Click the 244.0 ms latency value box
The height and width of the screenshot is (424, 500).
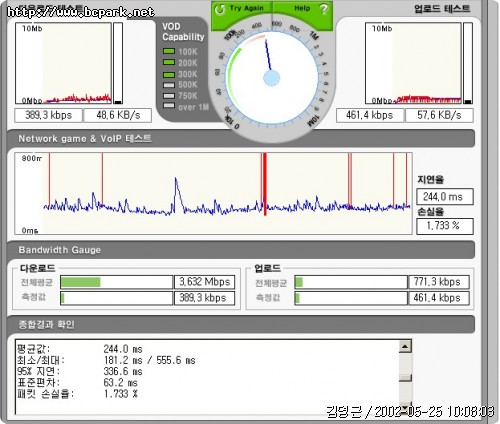point(445,197)
